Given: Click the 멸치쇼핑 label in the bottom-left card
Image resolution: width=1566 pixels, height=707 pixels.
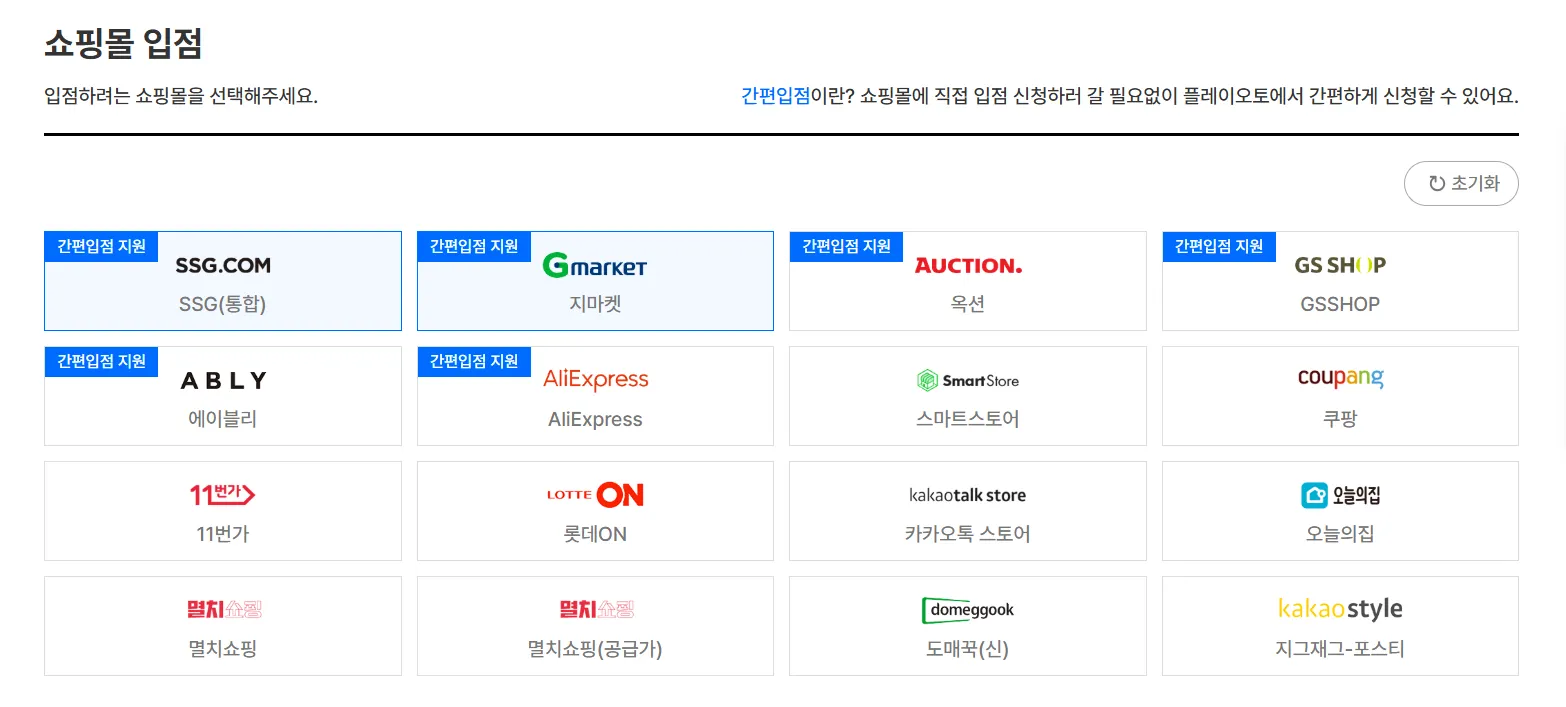Looking at the screenshot, I should click(x=223, y=649).
